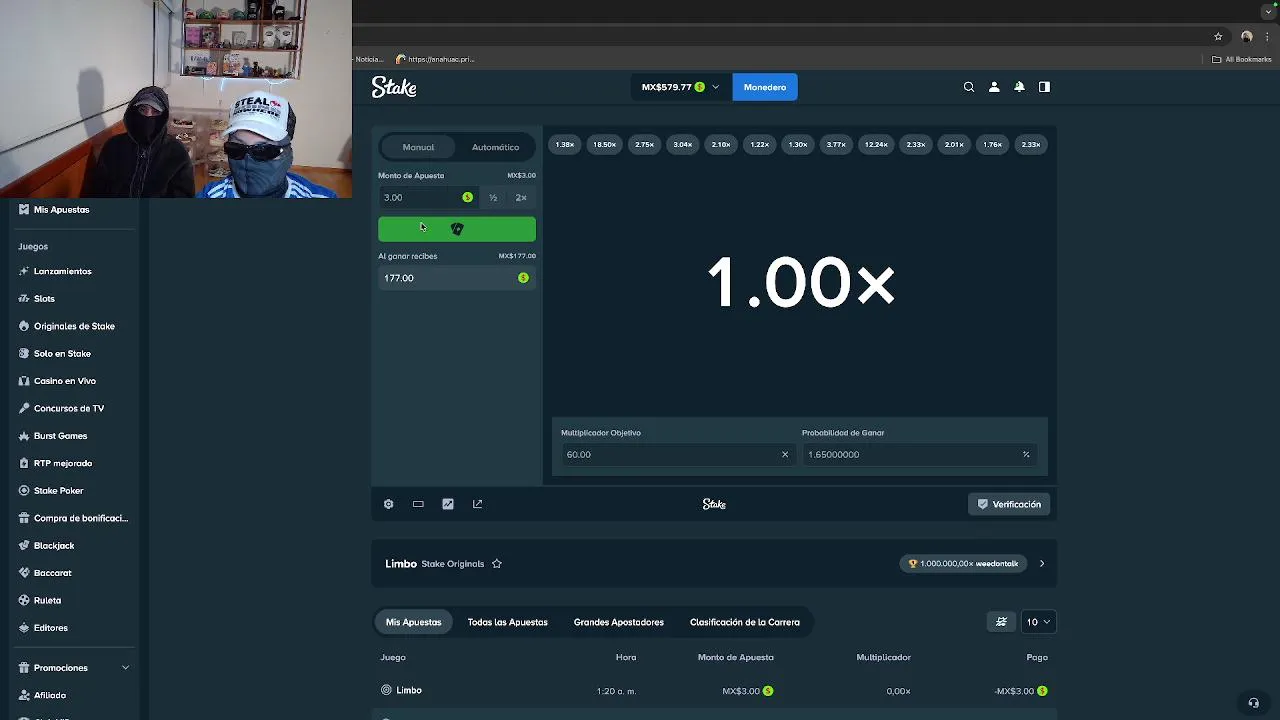The width and height of the screenshot is (1280, 720).
Task: Open the tab search chevron in Chrome
Action: [1267, 11]
